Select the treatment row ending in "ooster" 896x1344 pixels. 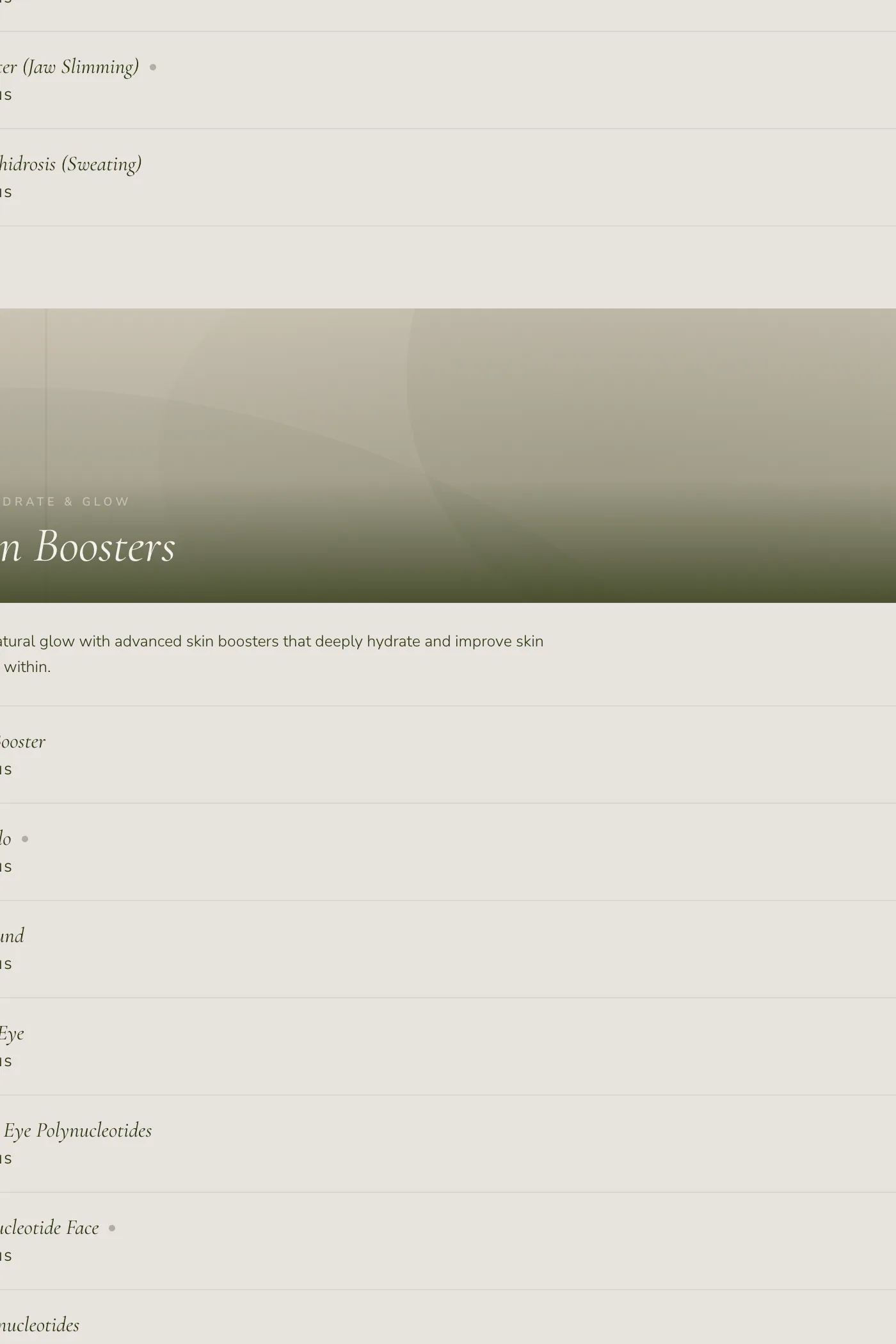coord(448,755)
